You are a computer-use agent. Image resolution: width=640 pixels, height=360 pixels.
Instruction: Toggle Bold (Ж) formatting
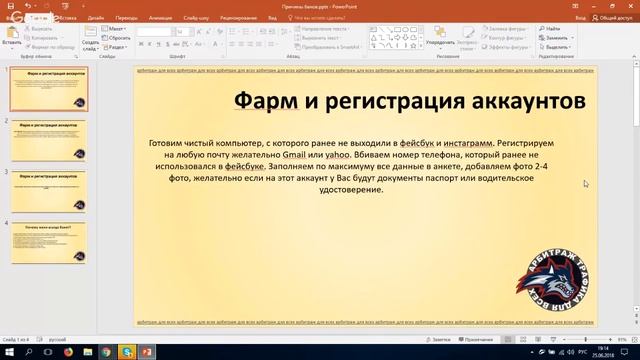pyautogui.click(x=141, y=44)
